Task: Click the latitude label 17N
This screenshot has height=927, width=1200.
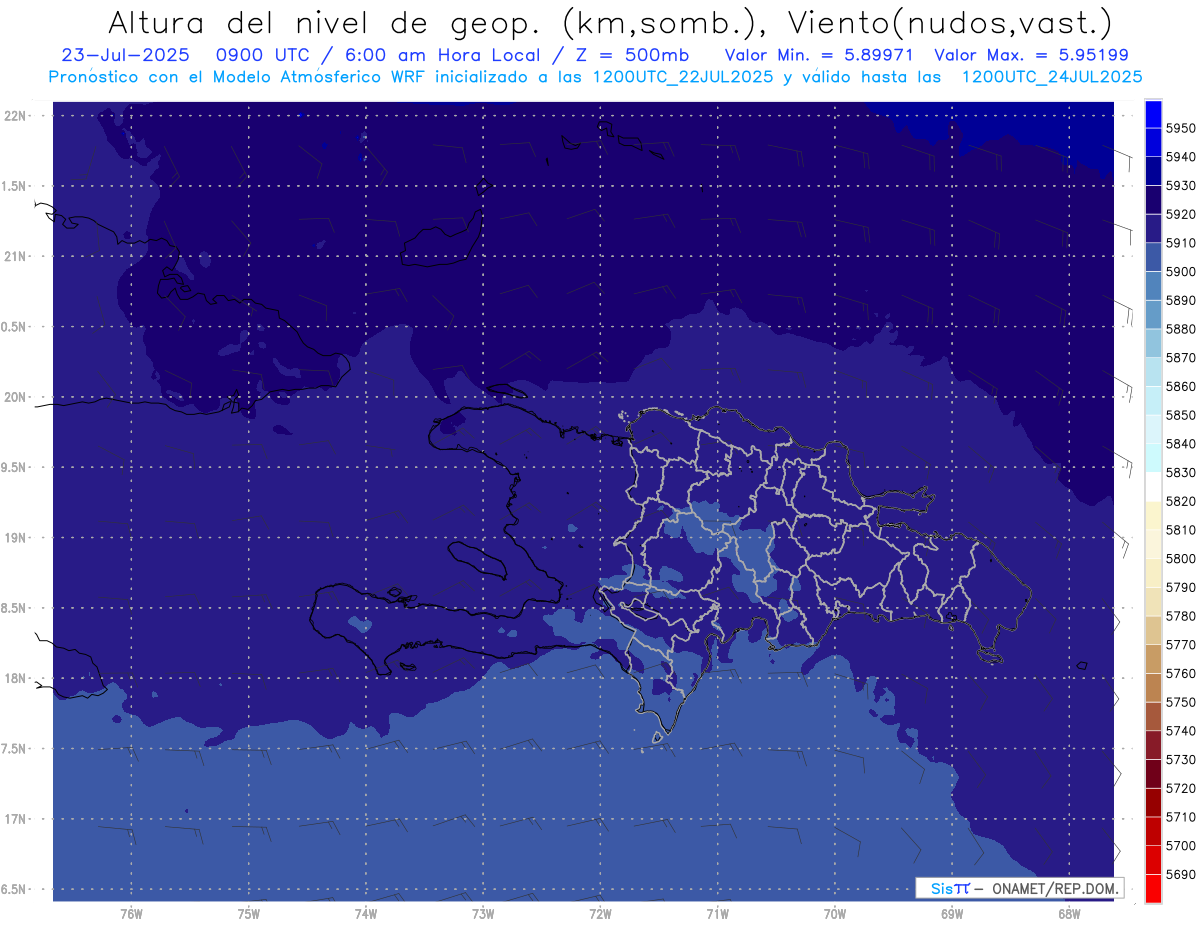Action: click(x=16, y=819)
